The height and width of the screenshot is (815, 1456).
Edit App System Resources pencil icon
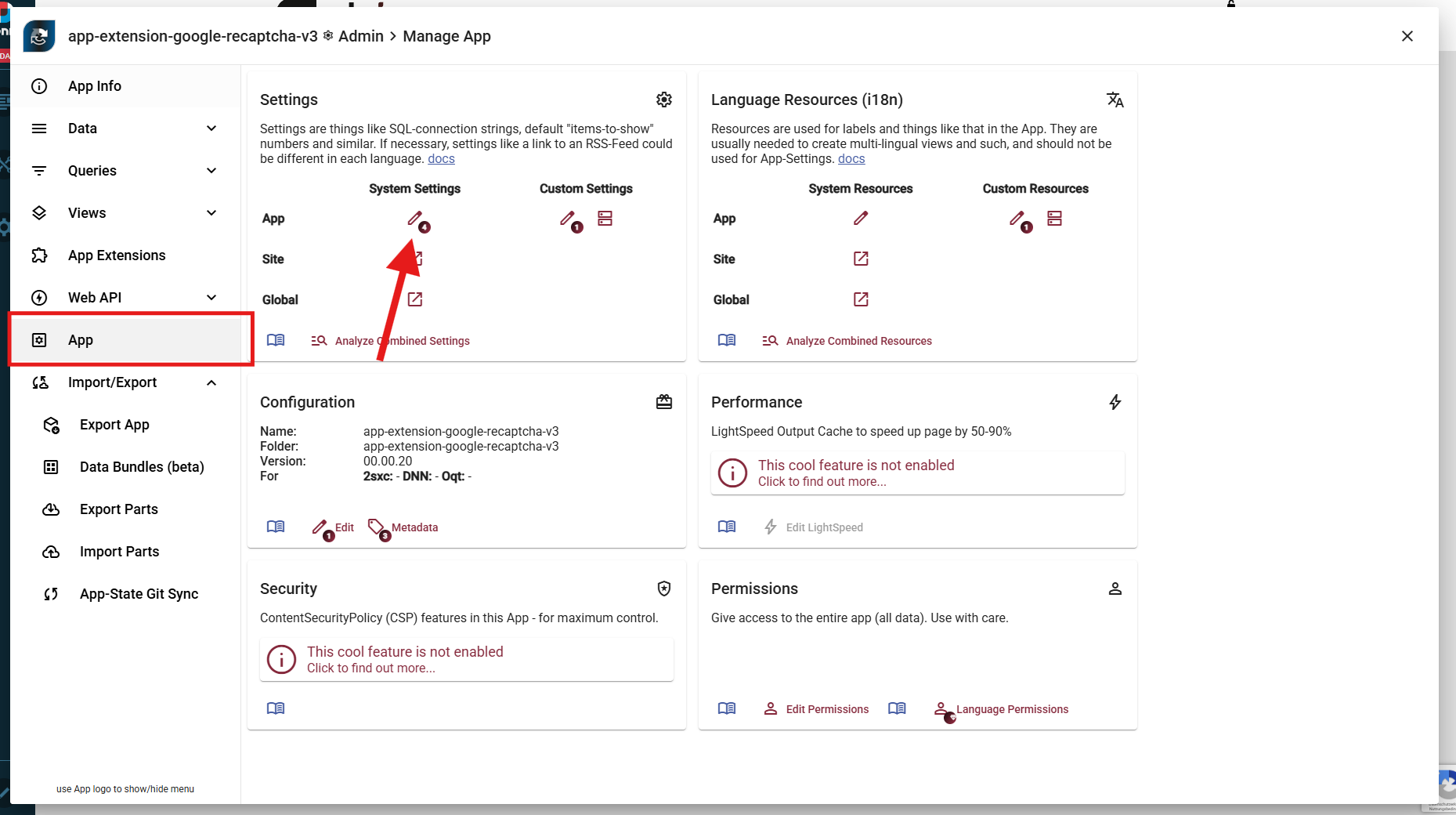[x=861, y=219]
